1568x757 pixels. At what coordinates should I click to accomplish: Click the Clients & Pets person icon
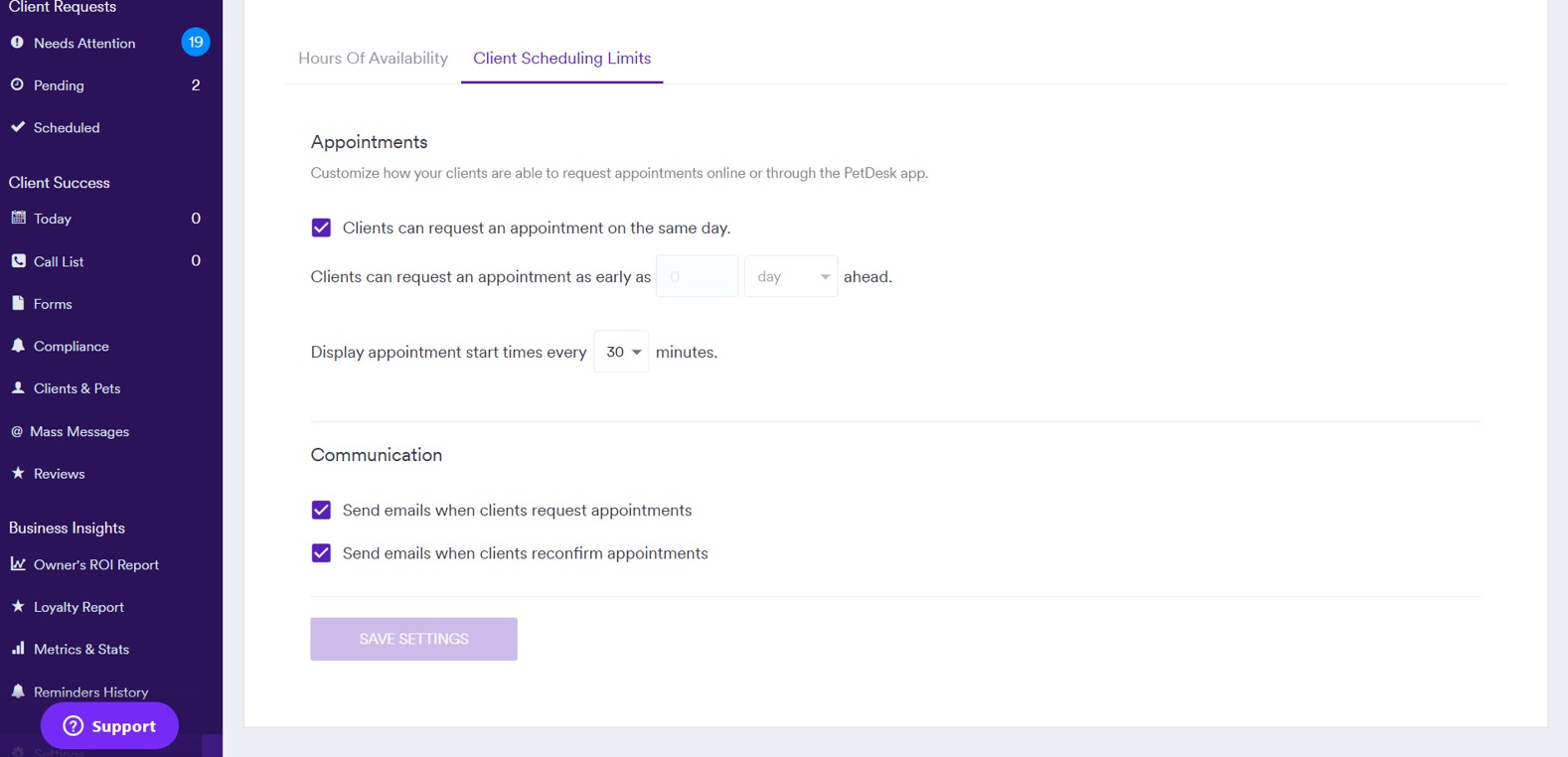point(18,387)
